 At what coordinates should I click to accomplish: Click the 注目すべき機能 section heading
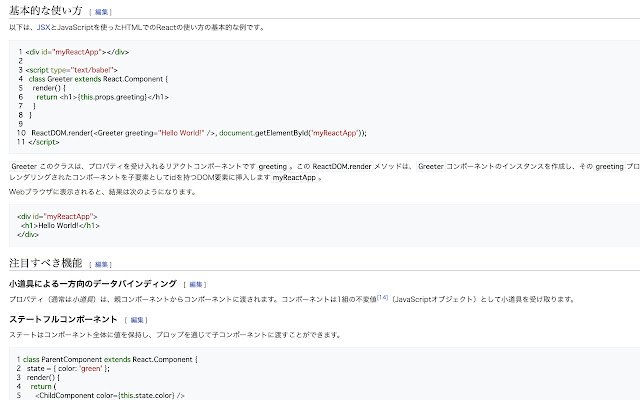pyautogui.click(x=46, y=262)
